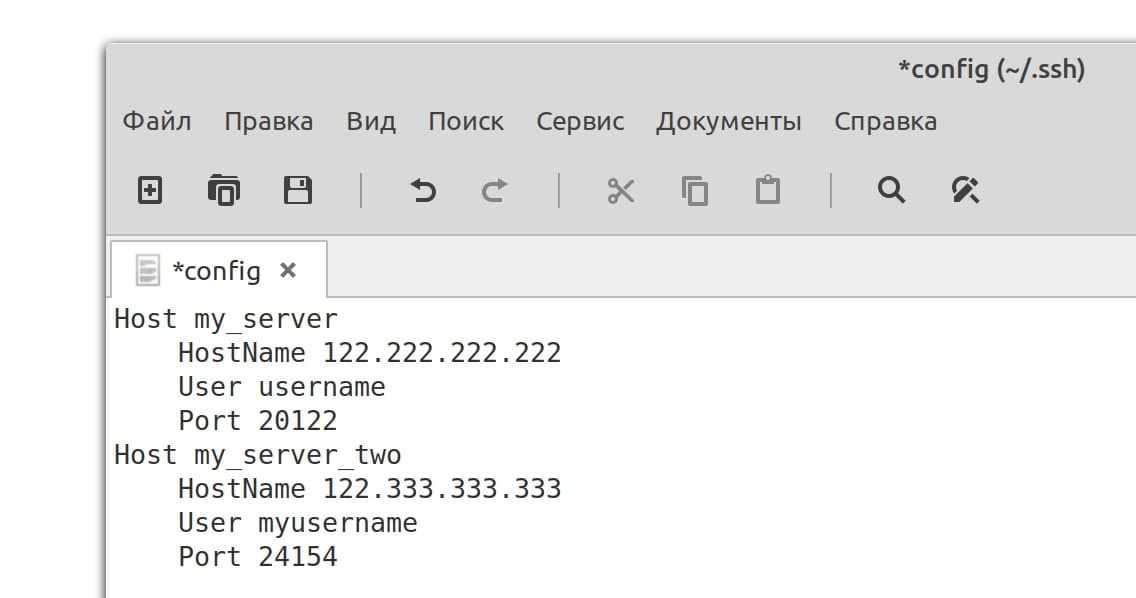
Task: Open search with magnifier icon
Action: pos(891,190)
